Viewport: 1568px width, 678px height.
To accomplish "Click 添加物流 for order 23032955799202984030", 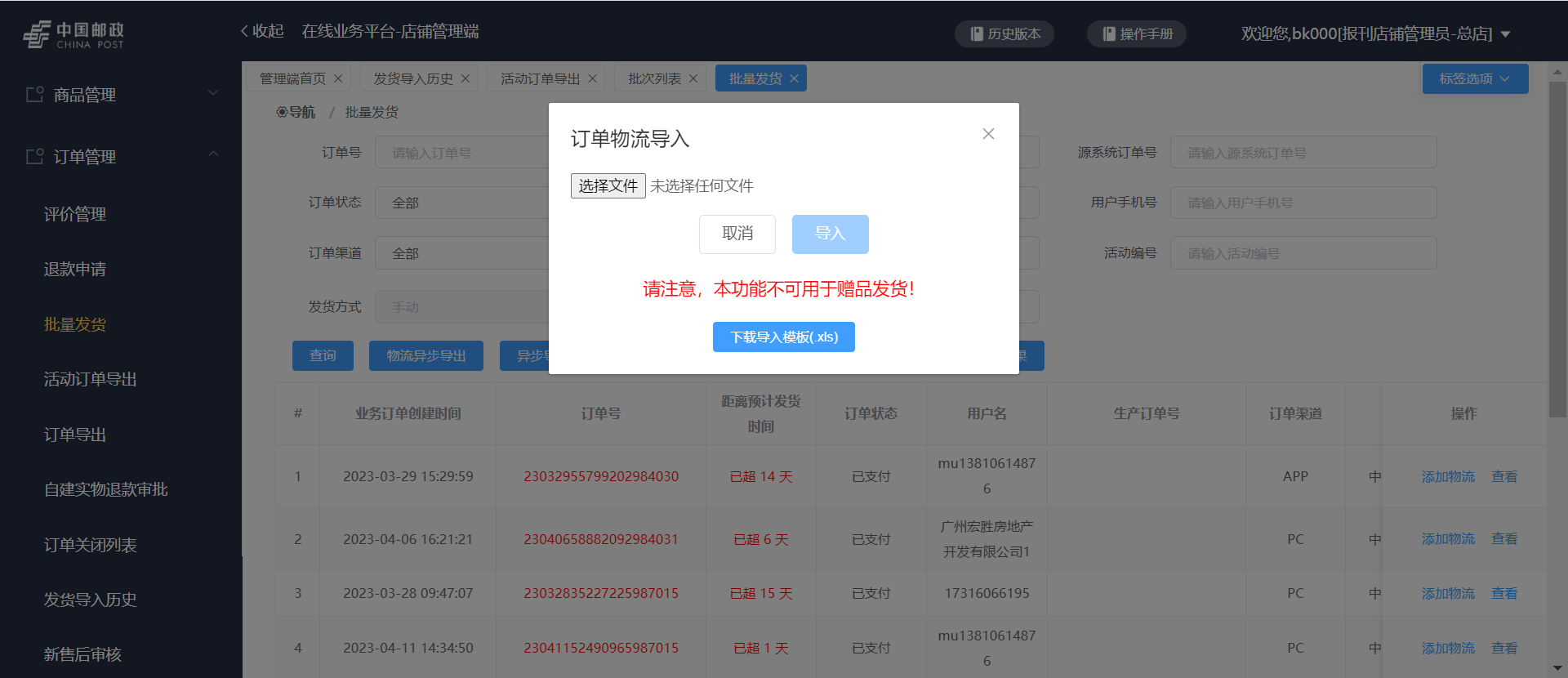I will tap(1448, 476).
